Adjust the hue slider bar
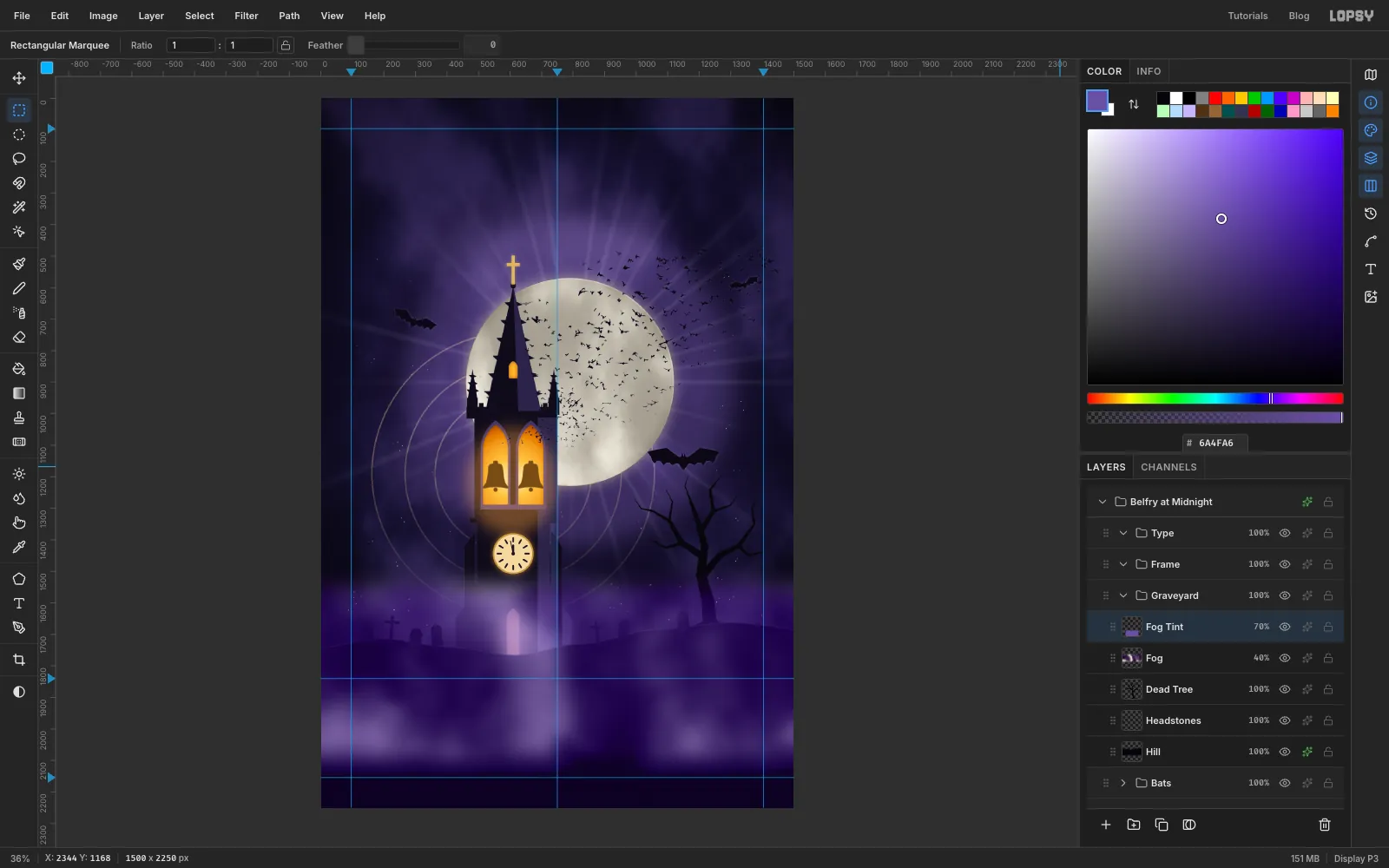 (1215, 398)
